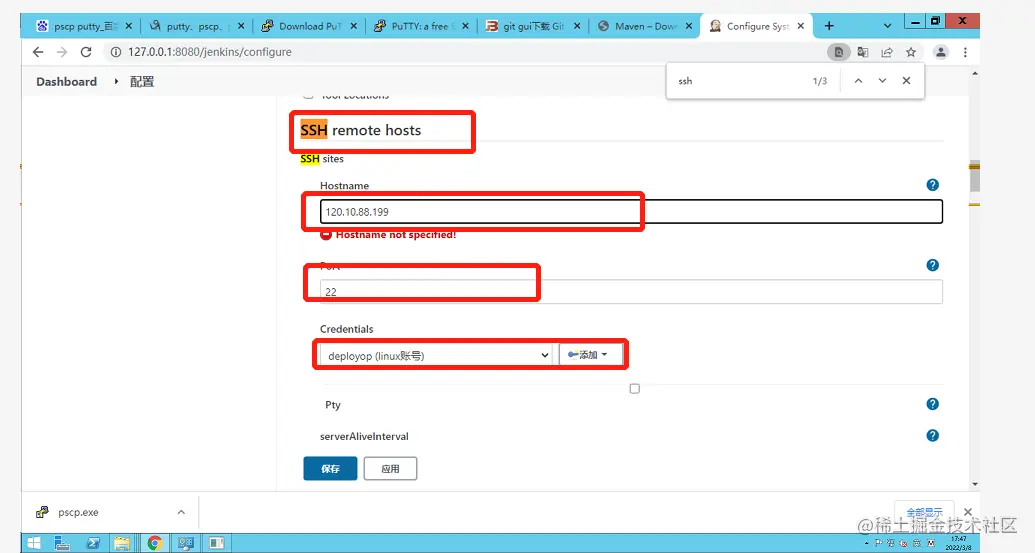Click the address bar URL

(x=210, y=52)
